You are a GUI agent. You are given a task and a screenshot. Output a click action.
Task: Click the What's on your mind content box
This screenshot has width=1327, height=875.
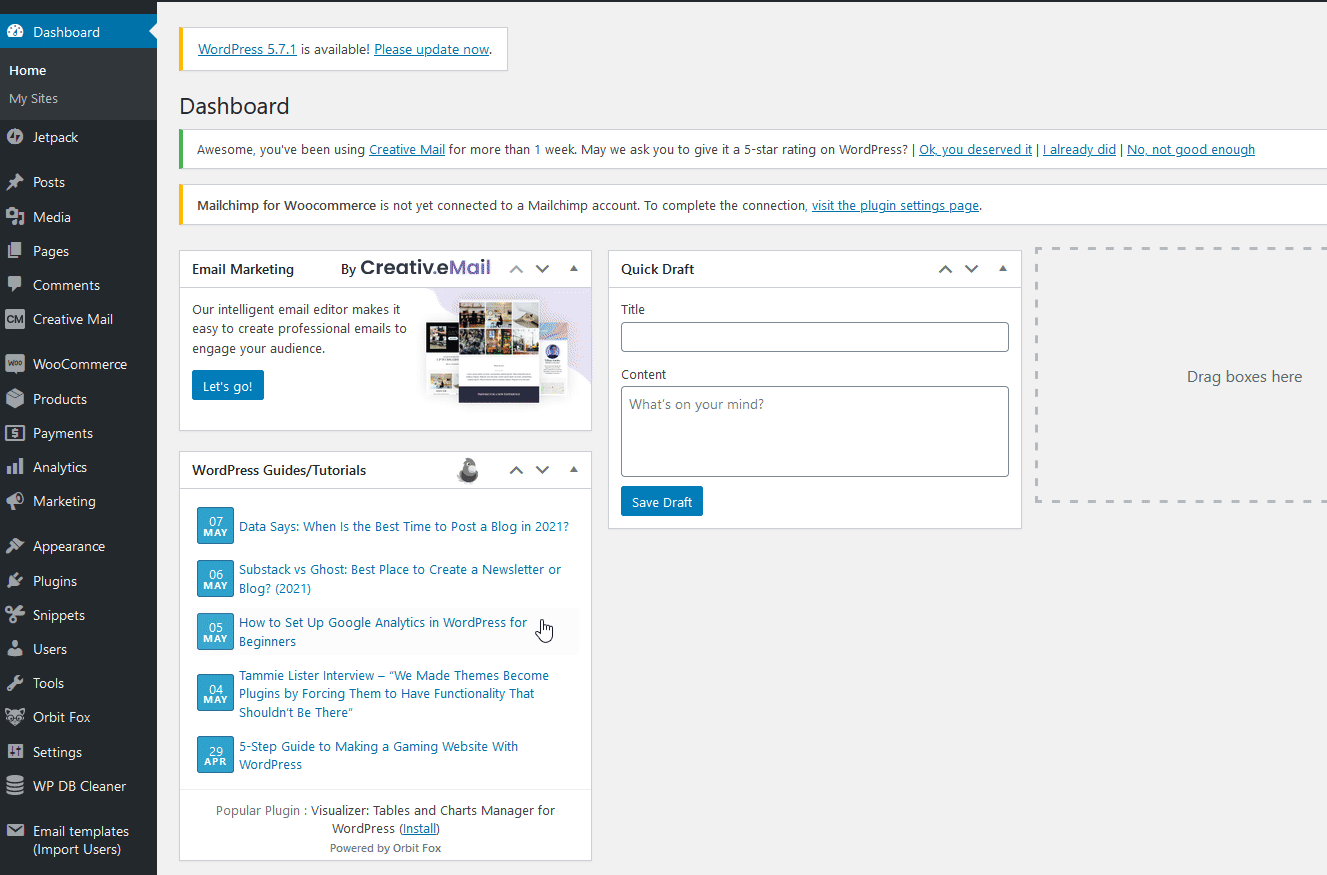click(815, 432)
